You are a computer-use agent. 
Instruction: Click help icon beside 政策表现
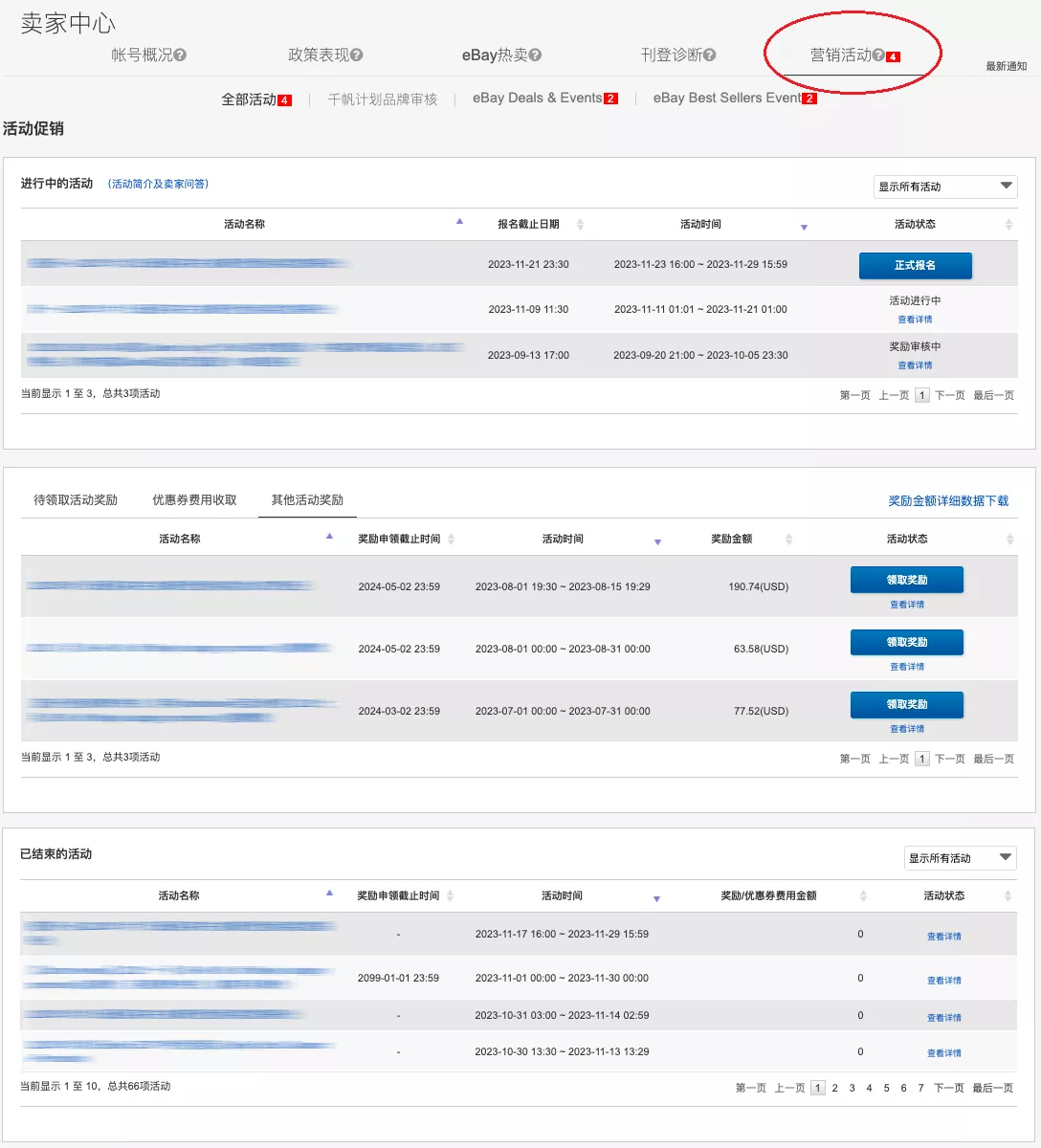357,55
